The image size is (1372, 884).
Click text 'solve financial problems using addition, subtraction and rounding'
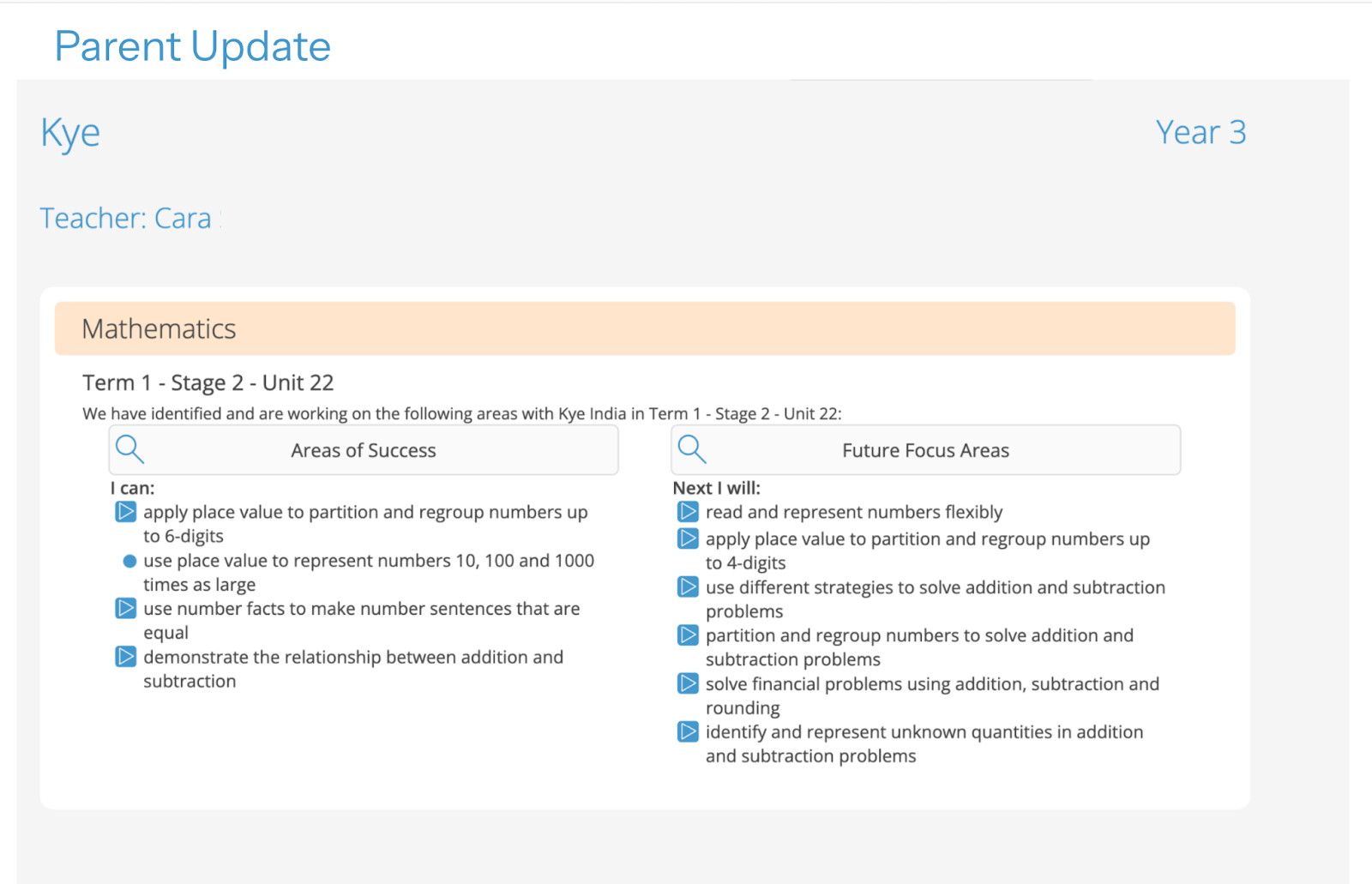click(x=933, y=695)
